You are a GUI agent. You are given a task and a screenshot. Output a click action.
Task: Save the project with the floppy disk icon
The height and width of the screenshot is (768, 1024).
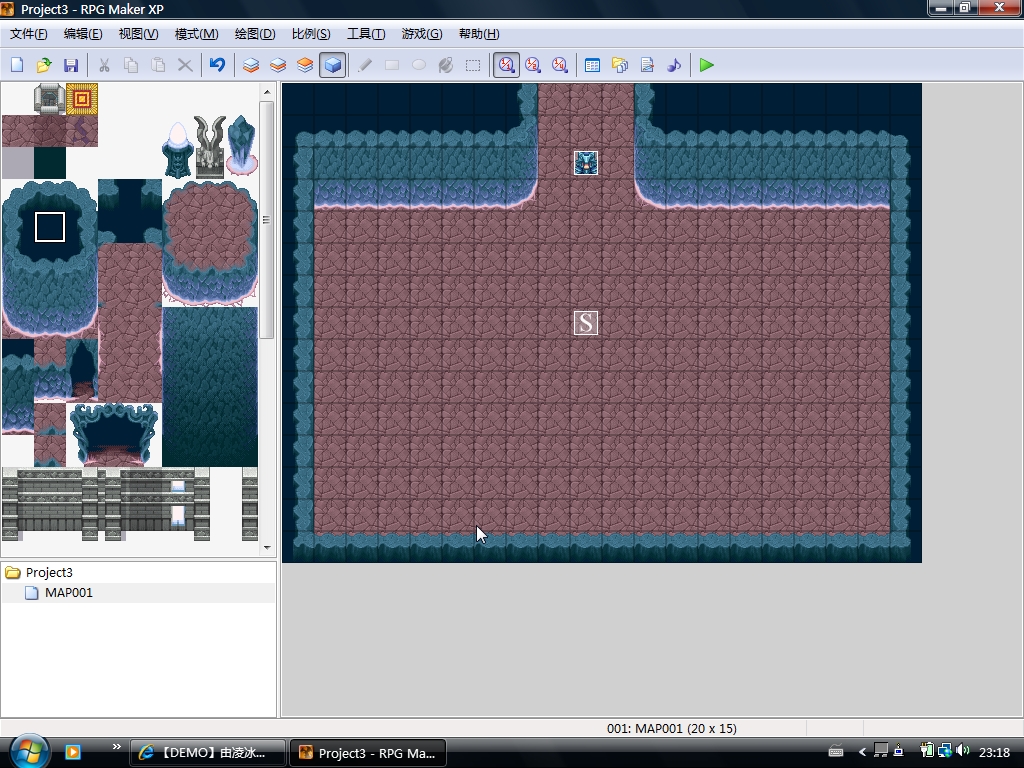[x=71, y=65]
